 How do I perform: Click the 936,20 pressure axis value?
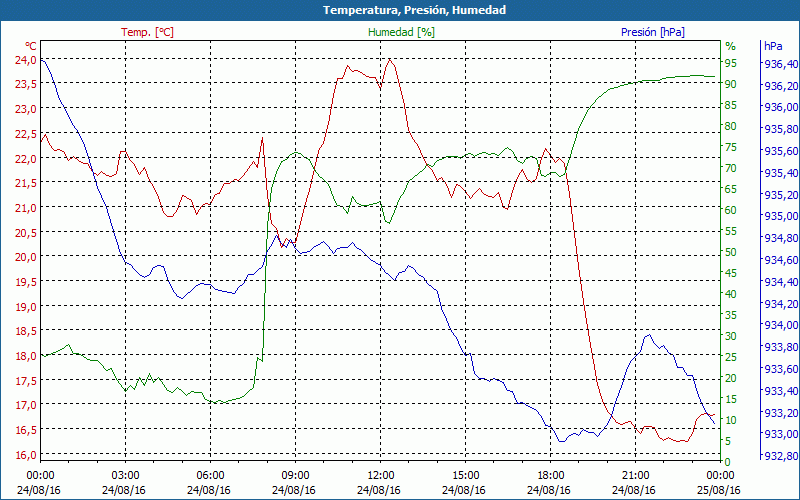click(781, 86)
